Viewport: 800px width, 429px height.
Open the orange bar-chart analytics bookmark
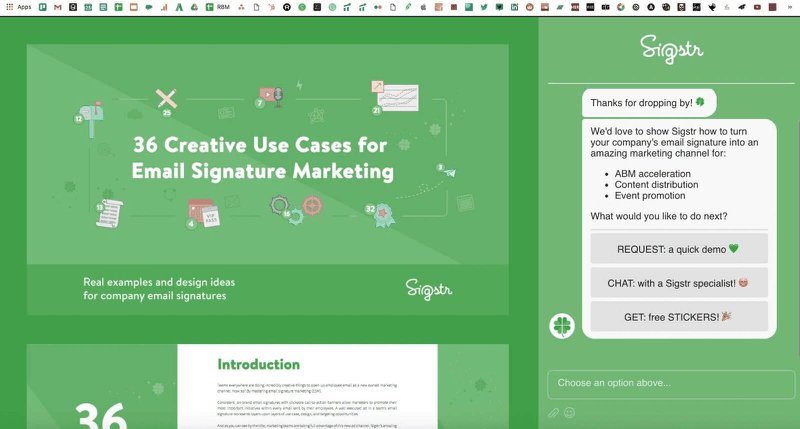(x=164, y=7)
